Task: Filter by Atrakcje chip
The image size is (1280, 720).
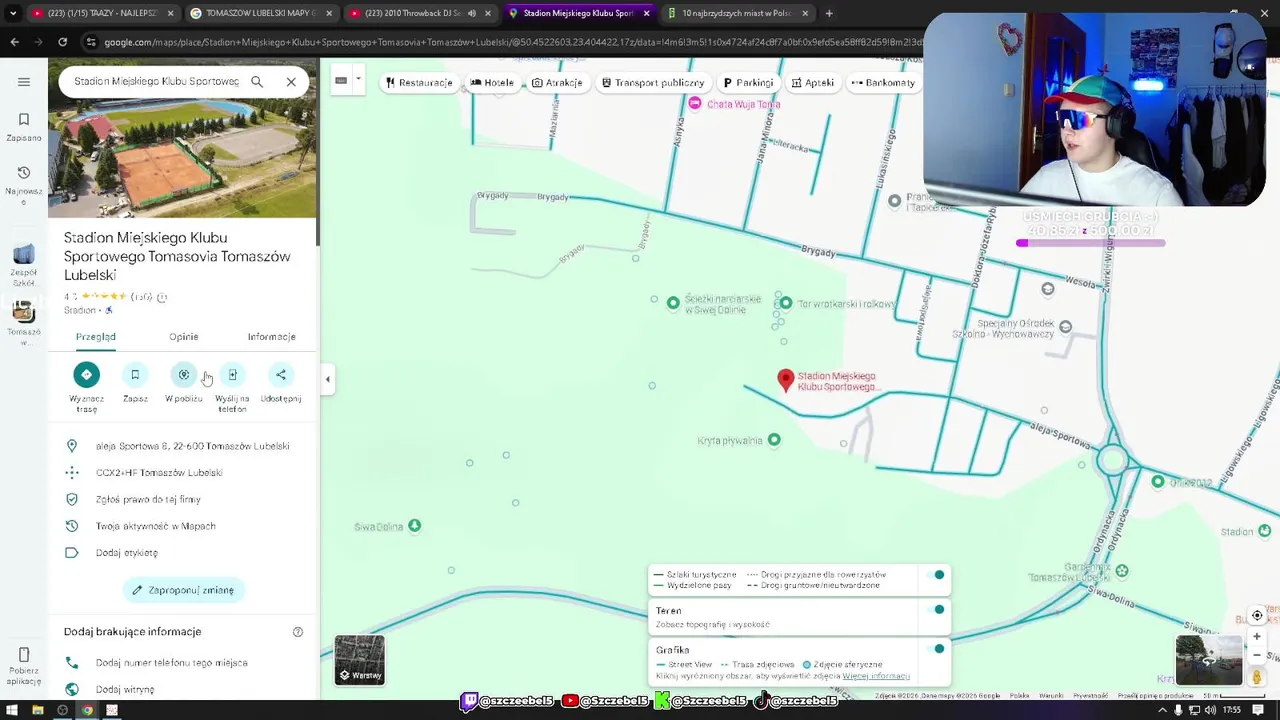Action: pyautogui.click(x=557, y=82)
